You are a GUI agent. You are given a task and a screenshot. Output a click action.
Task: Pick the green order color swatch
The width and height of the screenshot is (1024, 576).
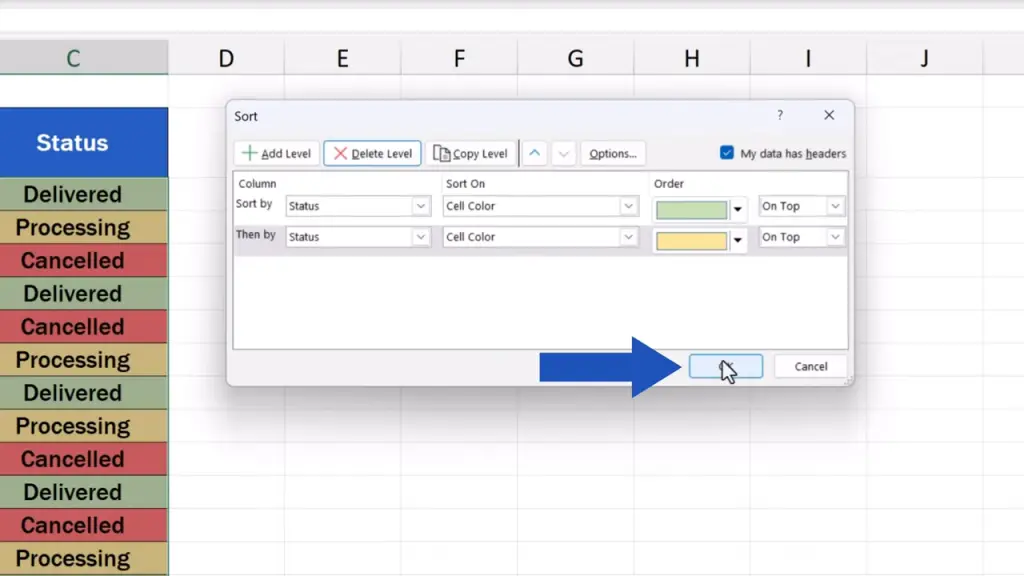point(691,210)
